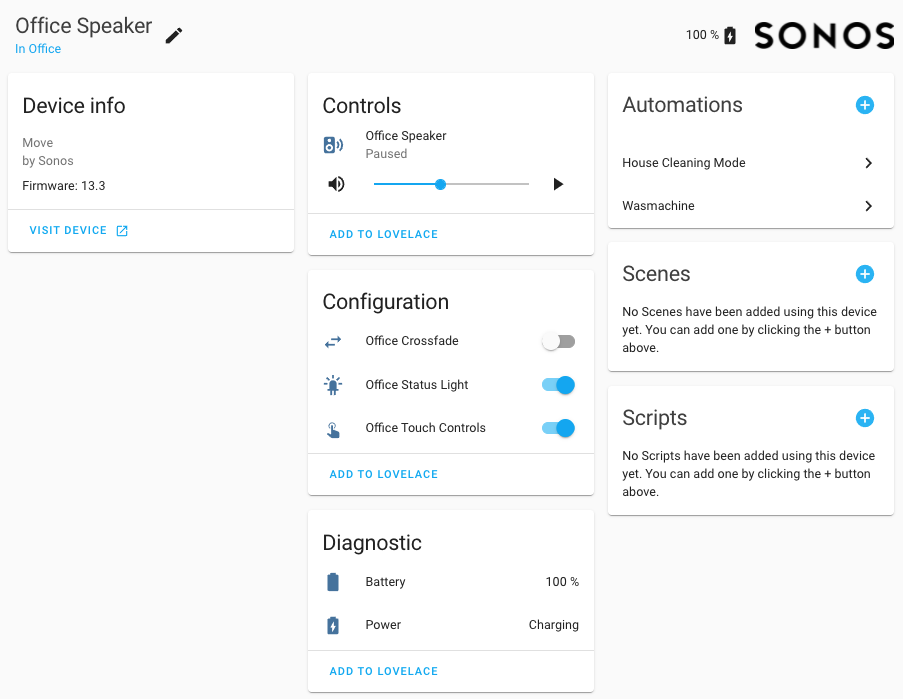Open the In Office area link
This screenshot has width=903, height=699.
pyautogui.click(x=37, y=48)
